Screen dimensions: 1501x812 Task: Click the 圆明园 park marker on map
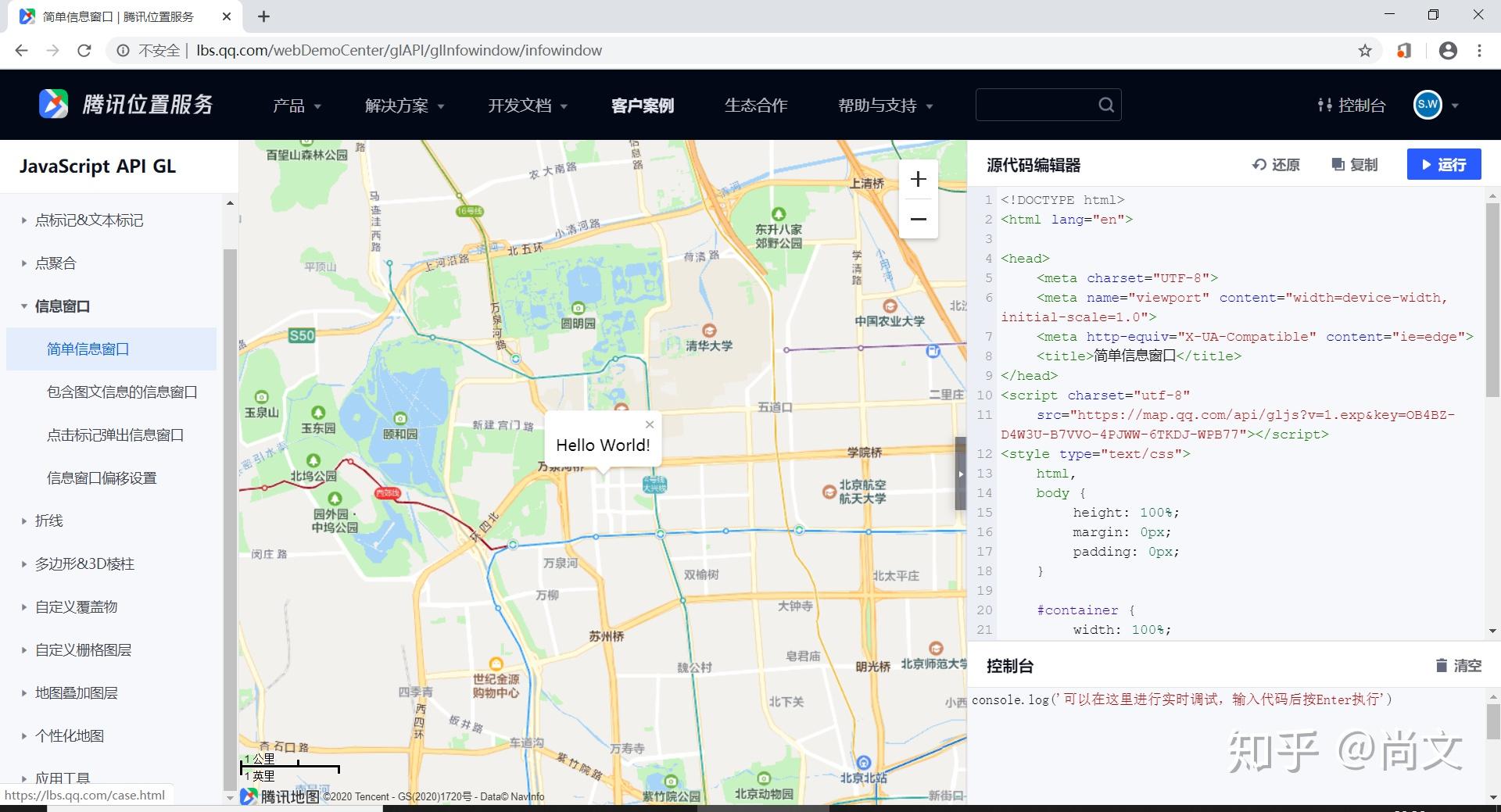coord(578,308)
